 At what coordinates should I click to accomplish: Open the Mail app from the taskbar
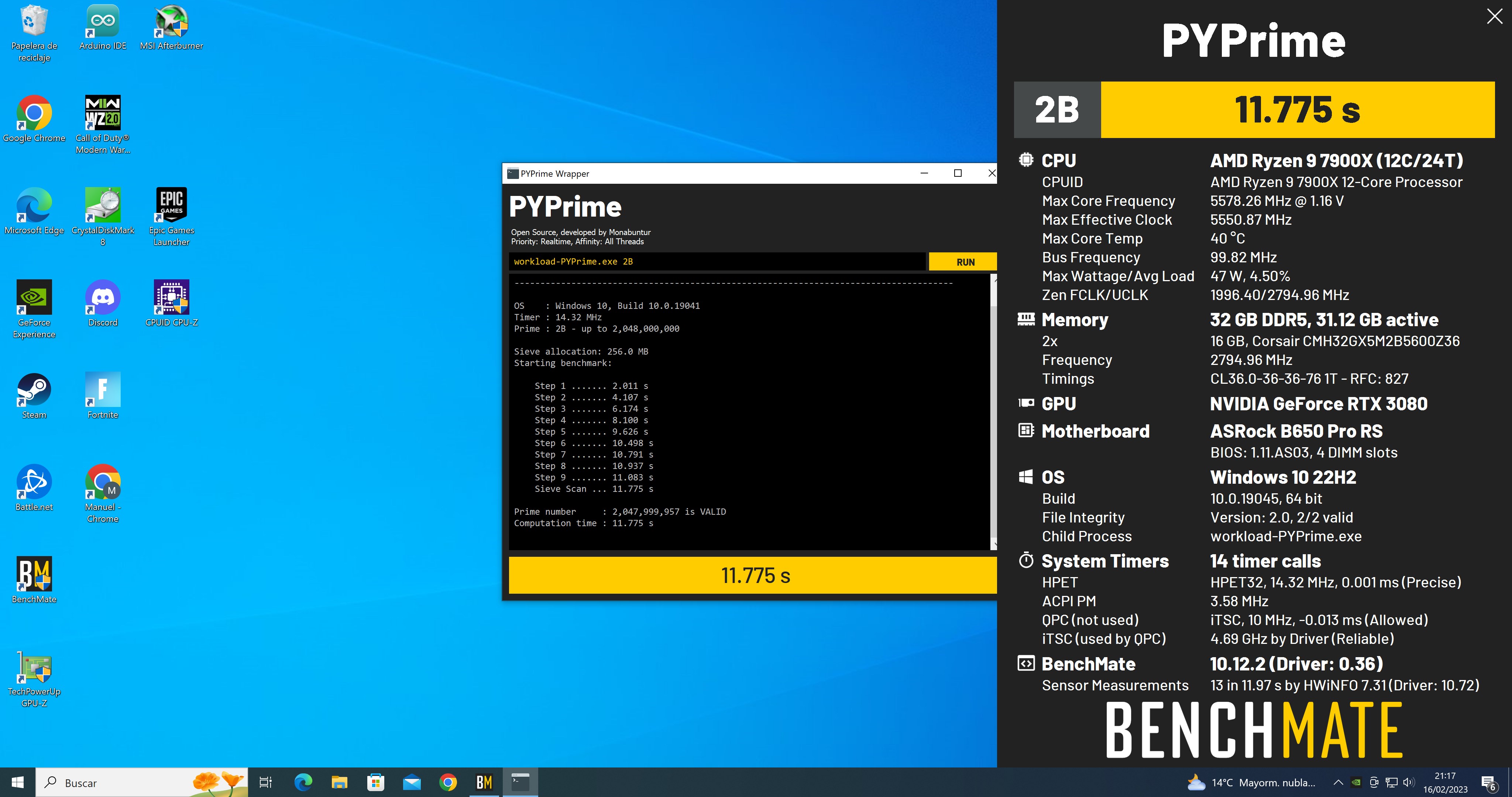(412, 782)
